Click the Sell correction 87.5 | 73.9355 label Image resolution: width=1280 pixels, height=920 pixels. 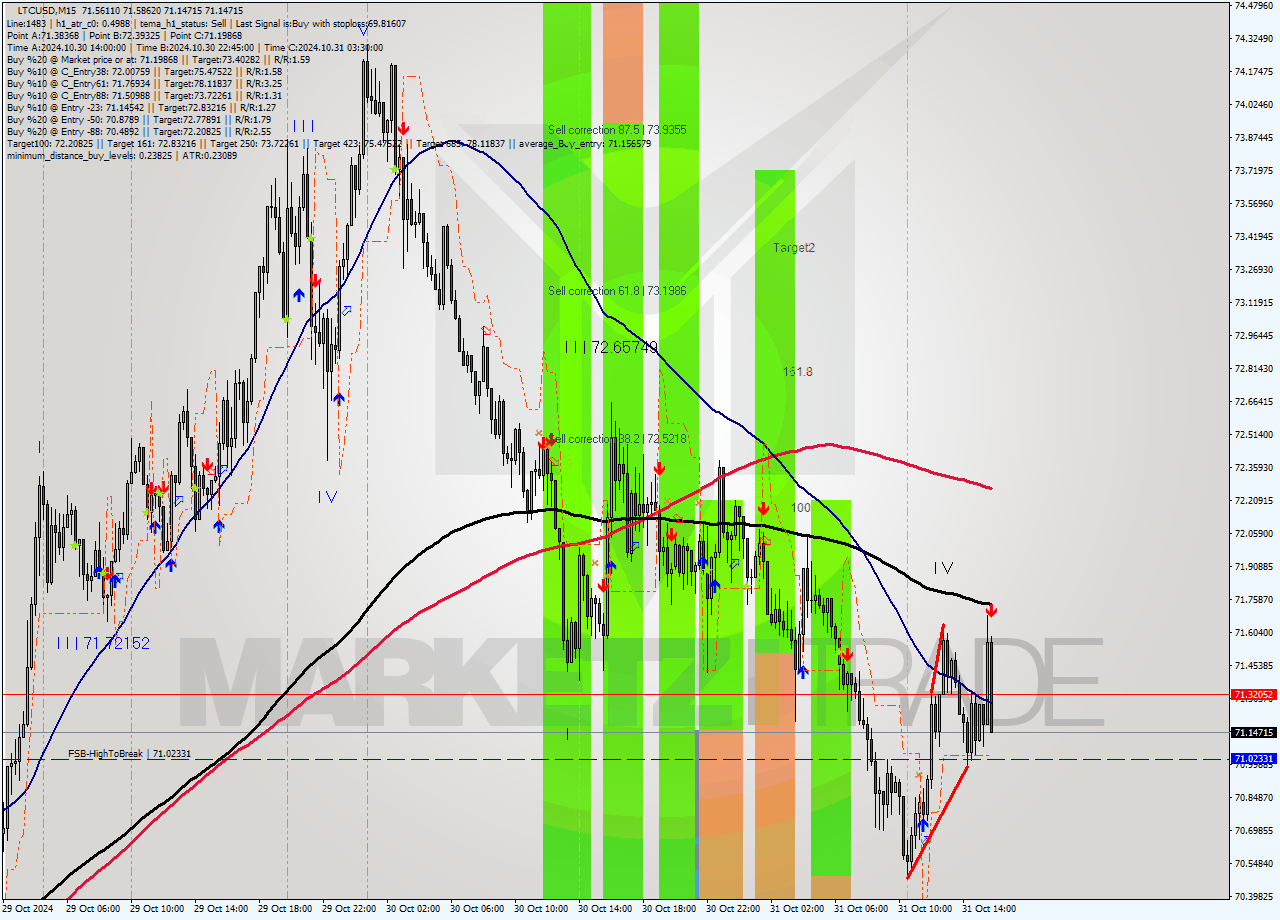point(617,130)
